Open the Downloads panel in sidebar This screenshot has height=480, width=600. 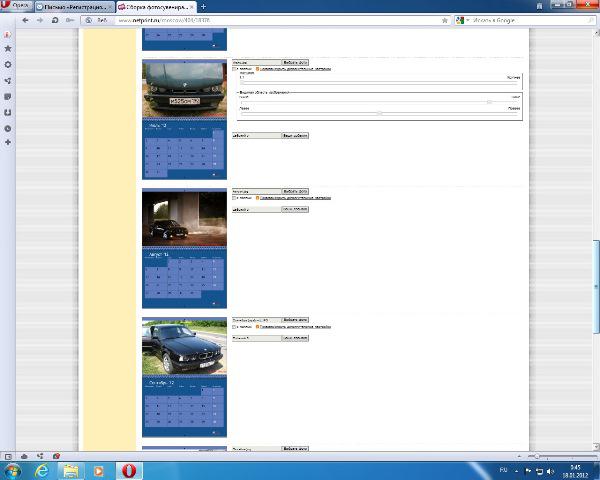coord(8,113)
